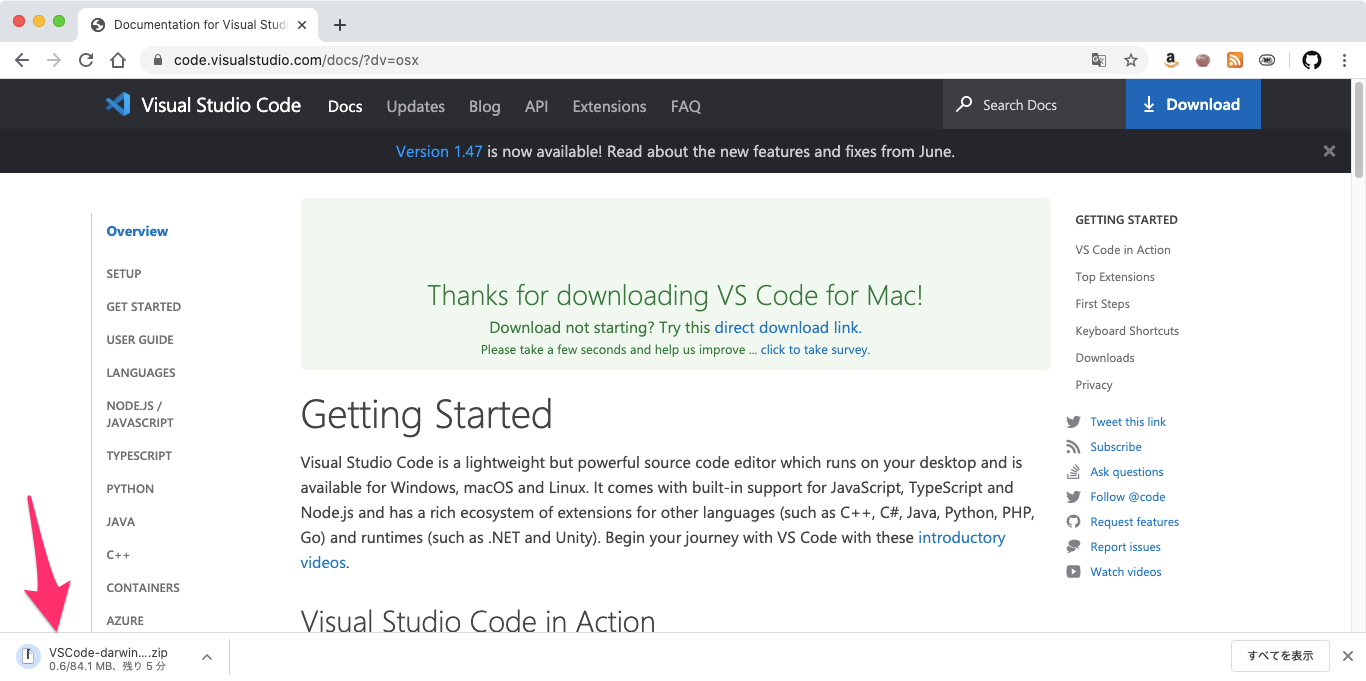Open Chrome's three-dot menu
Viewport: 1366px width, 681px height.
pos(1344,60)
